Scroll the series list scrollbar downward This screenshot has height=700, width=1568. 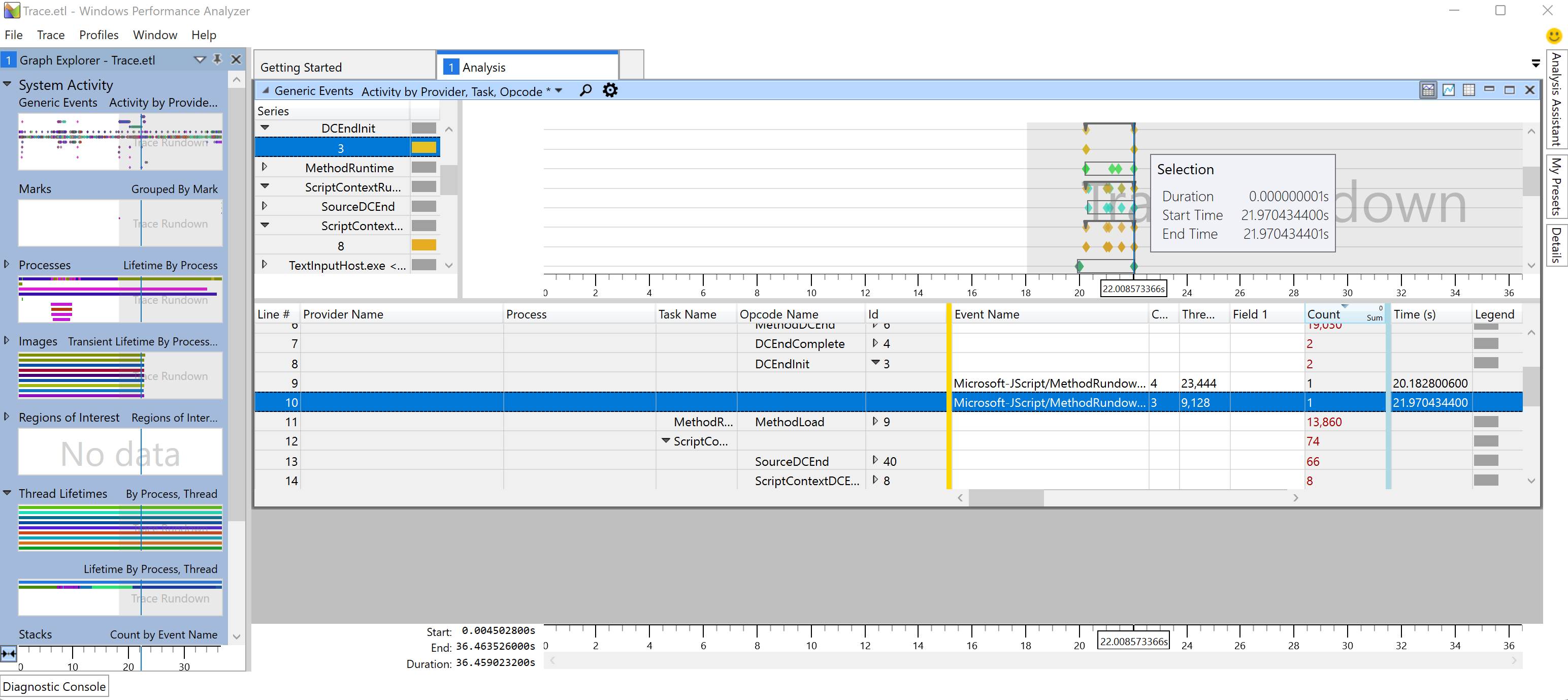point(451,266)
